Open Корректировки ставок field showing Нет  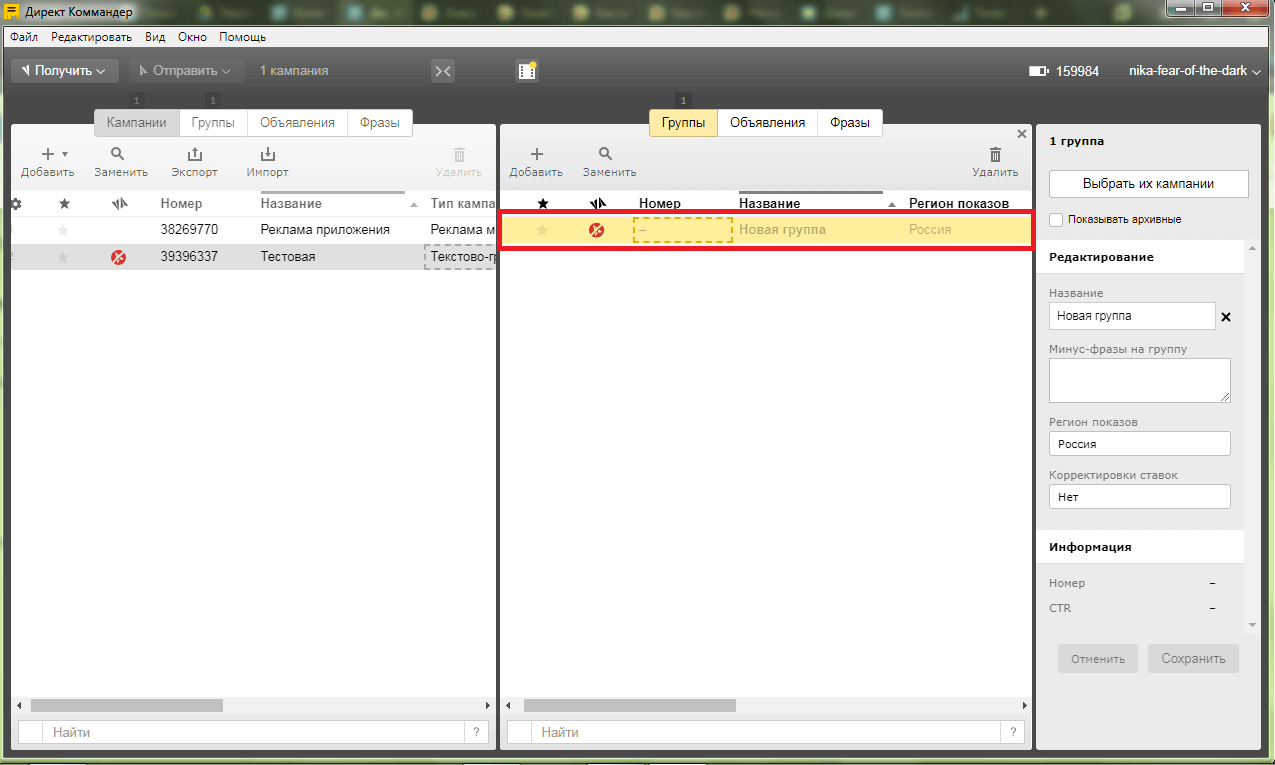pos(1140,497)
